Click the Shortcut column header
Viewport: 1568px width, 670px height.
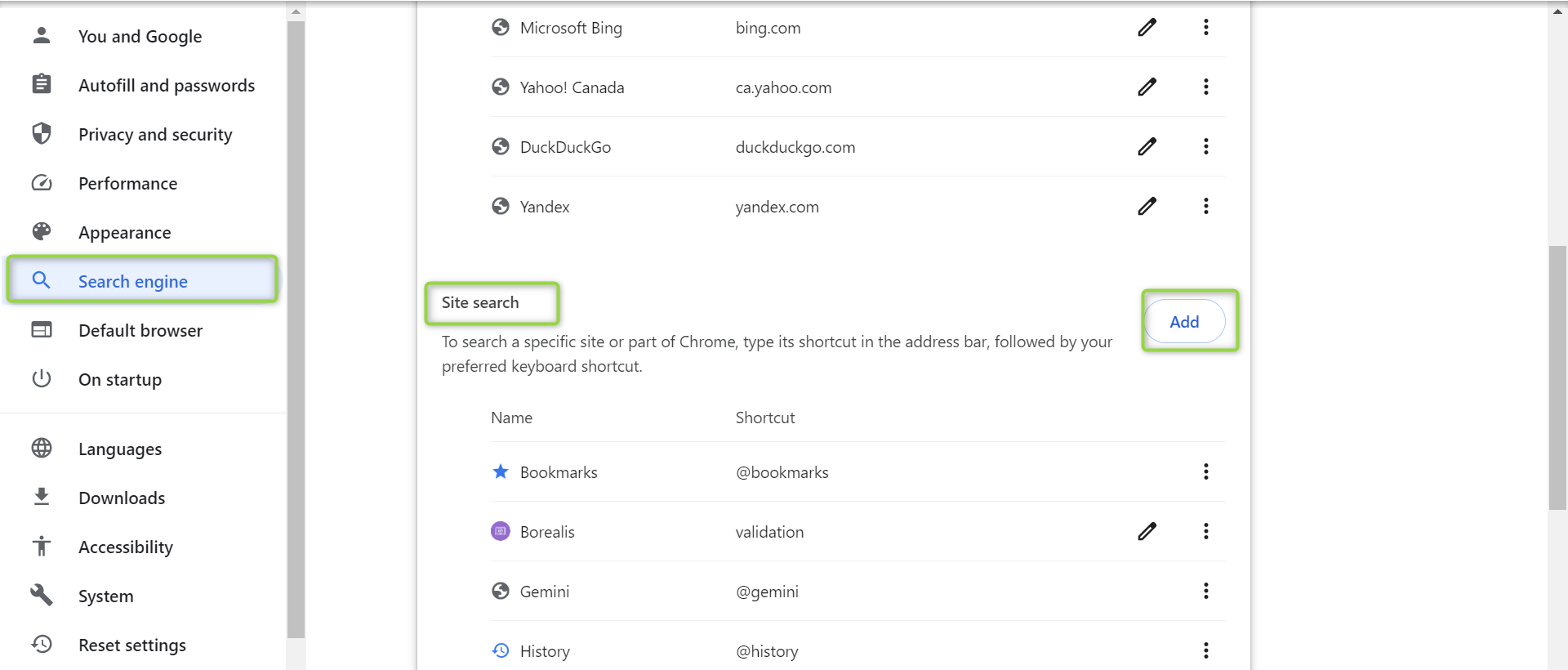point(765,418)
